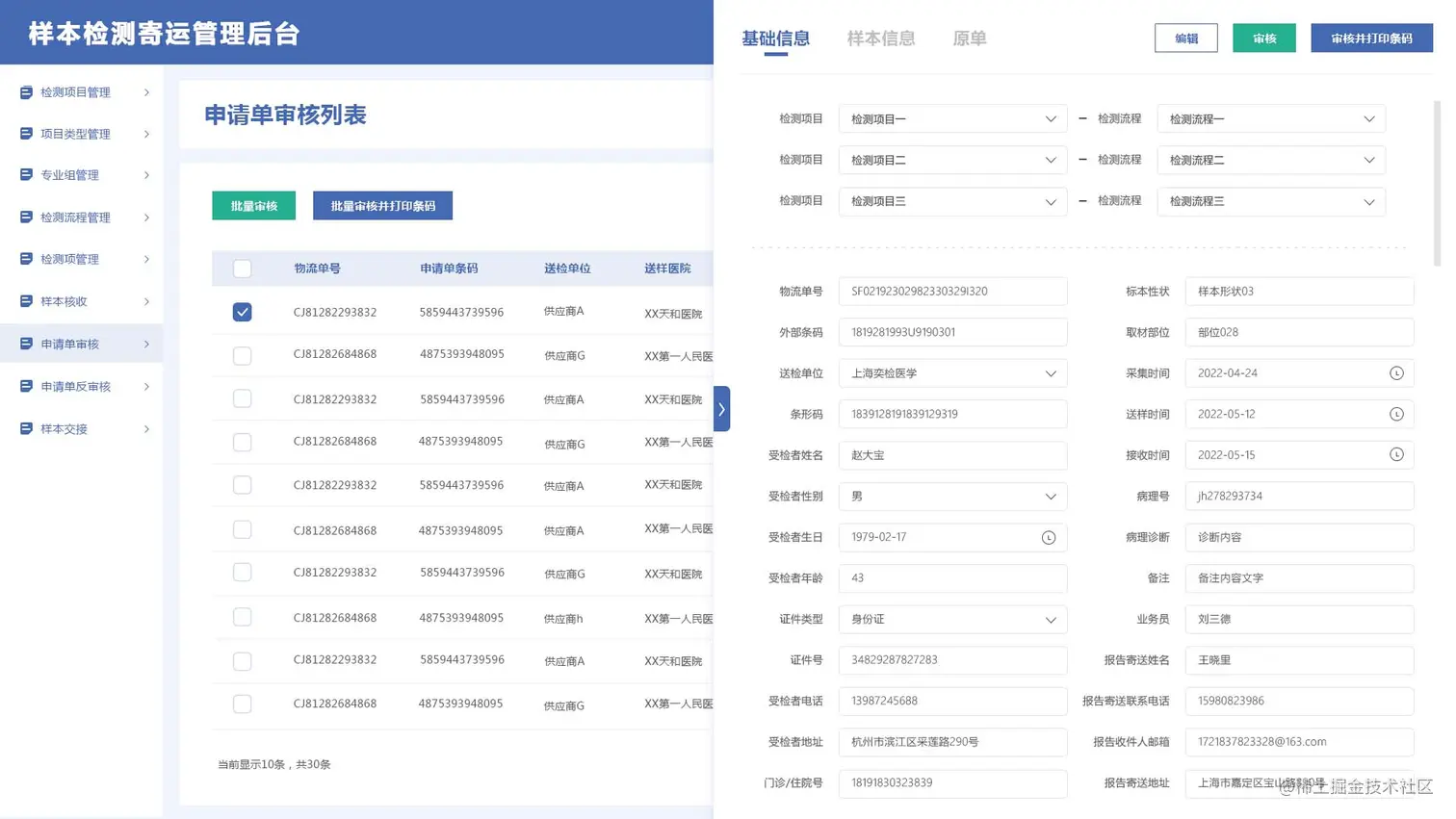This screenshot has height=819, width=1456.
Task: Expand the 样本交接 menu chevron
Action: pyautogui.click(x=146, y=428)
